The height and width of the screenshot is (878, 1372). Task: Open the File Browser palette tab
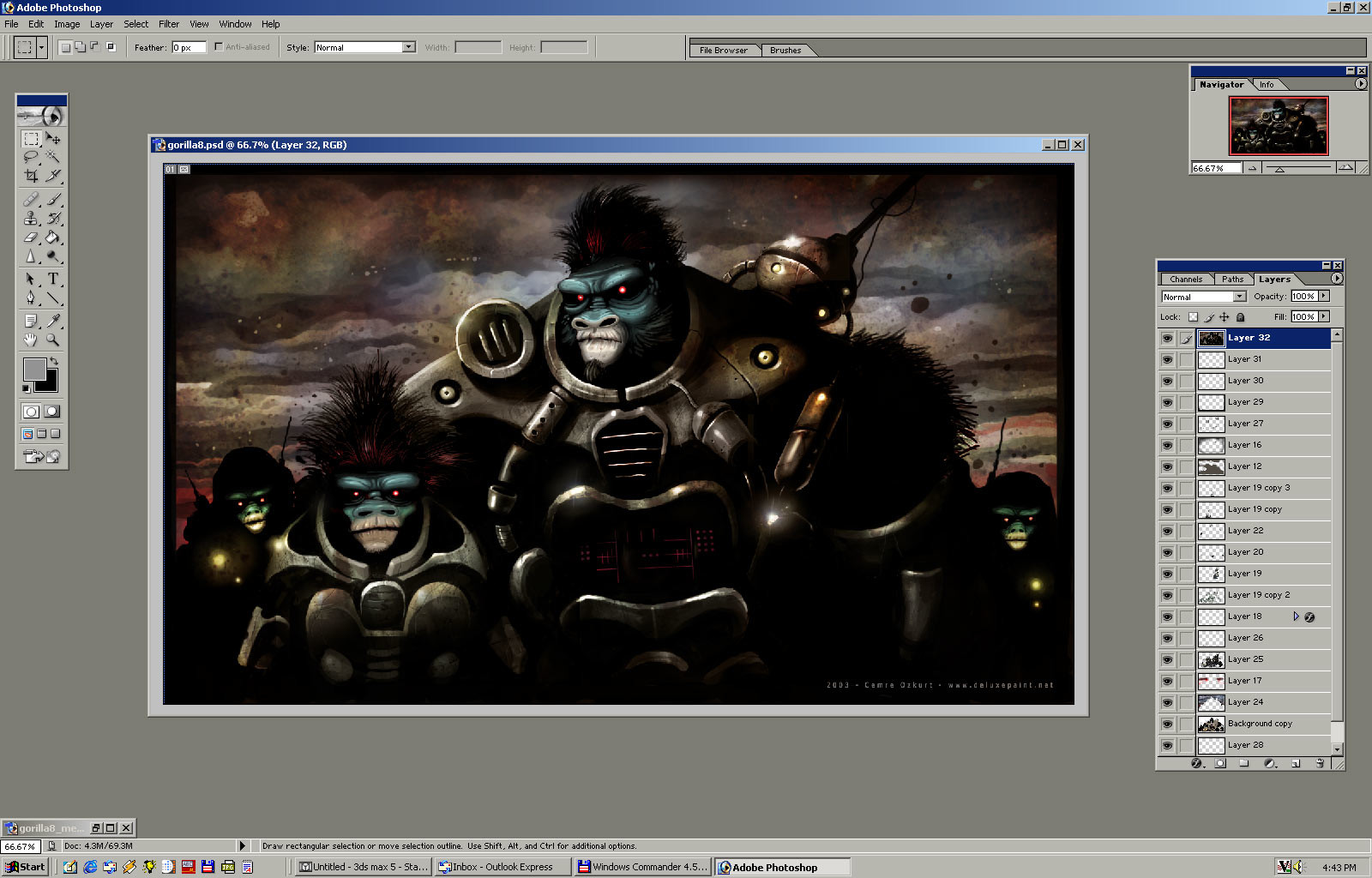pyautogui.click(x=724, y=50)
